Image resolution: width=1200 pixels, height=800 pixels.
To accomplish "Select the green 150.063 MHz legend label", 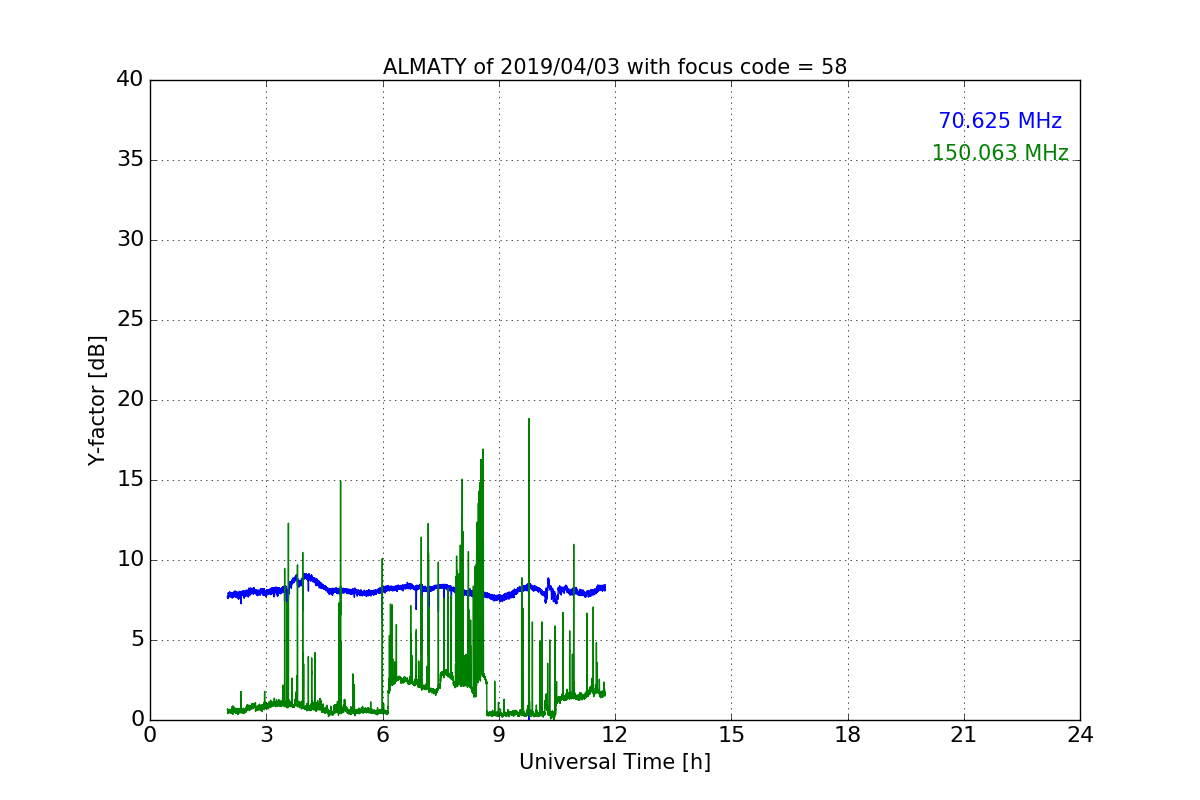I will click(x=1000, y=153).
